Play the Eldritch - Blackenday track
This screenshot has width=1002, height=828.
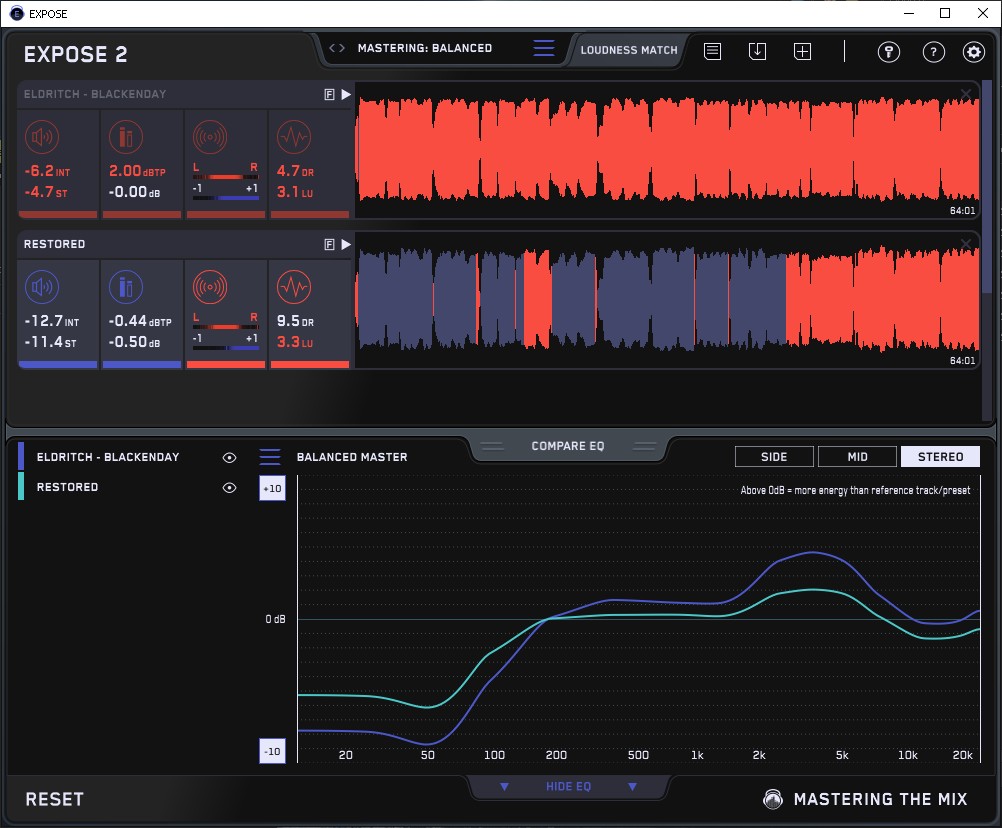point(346,94)
